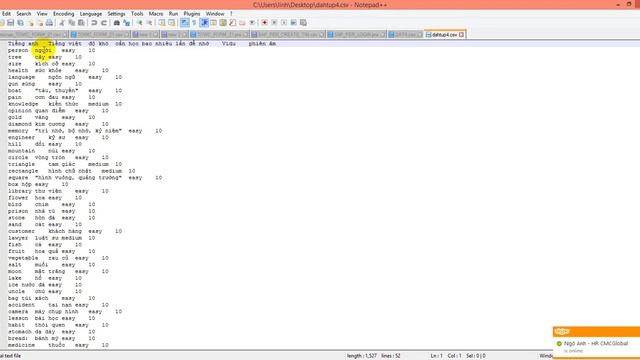Open the Document Map toolbar icon
Screen dimensions: 640x360
[223, 23]
